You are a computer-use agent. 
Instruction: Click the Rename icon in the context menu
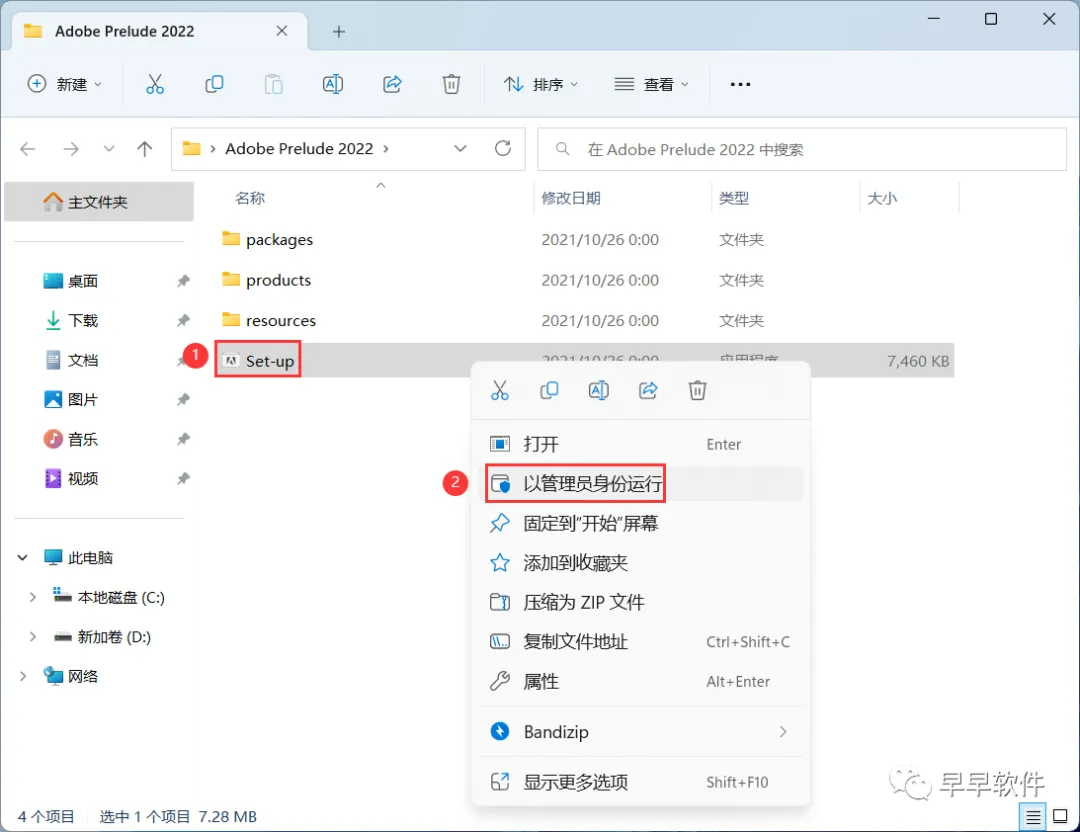599,391
